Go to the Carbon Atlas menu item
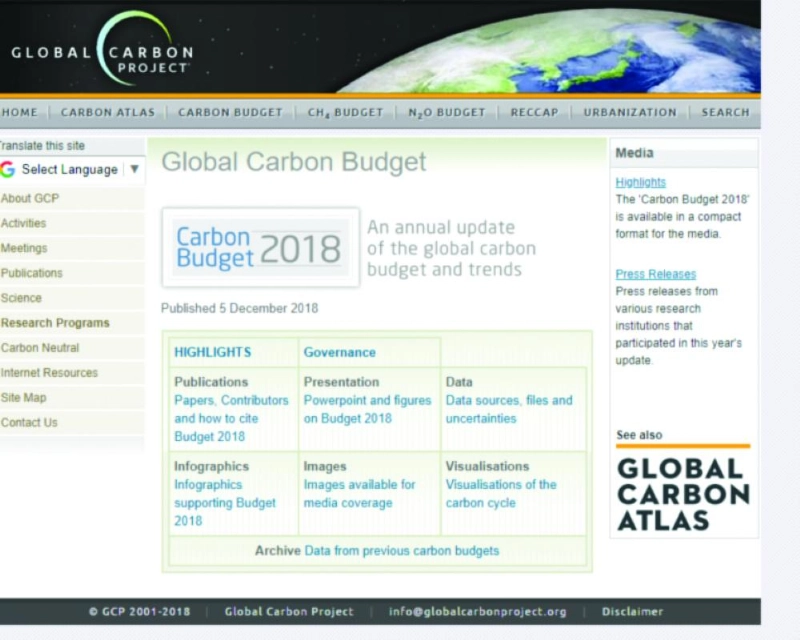Screen dimensions: 800x640 [x=108, y=112]
